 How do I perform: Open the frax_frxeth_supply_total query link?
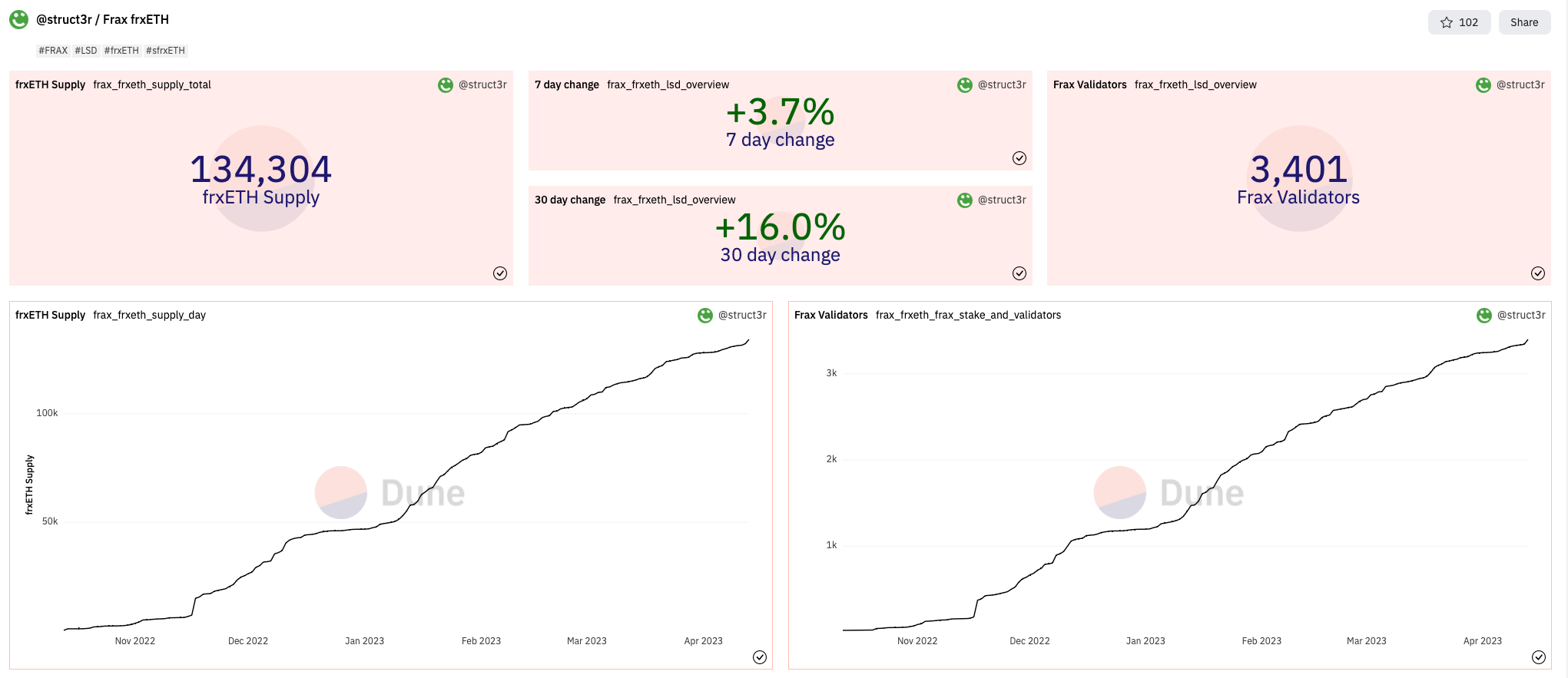pyautogui.click(x=152, y=84)
